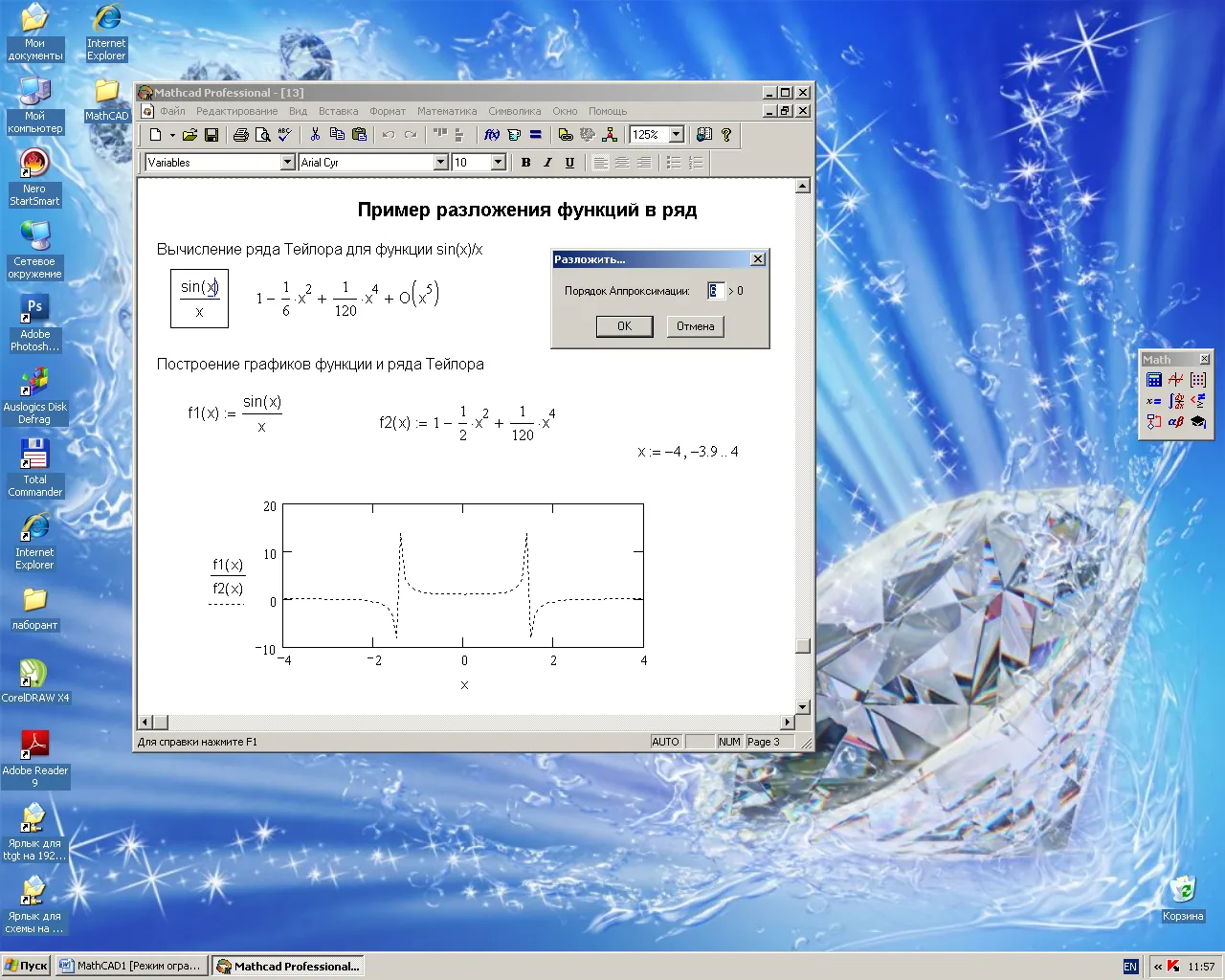
Task: Toggle italic formatting
Action: tap(547, 163)
